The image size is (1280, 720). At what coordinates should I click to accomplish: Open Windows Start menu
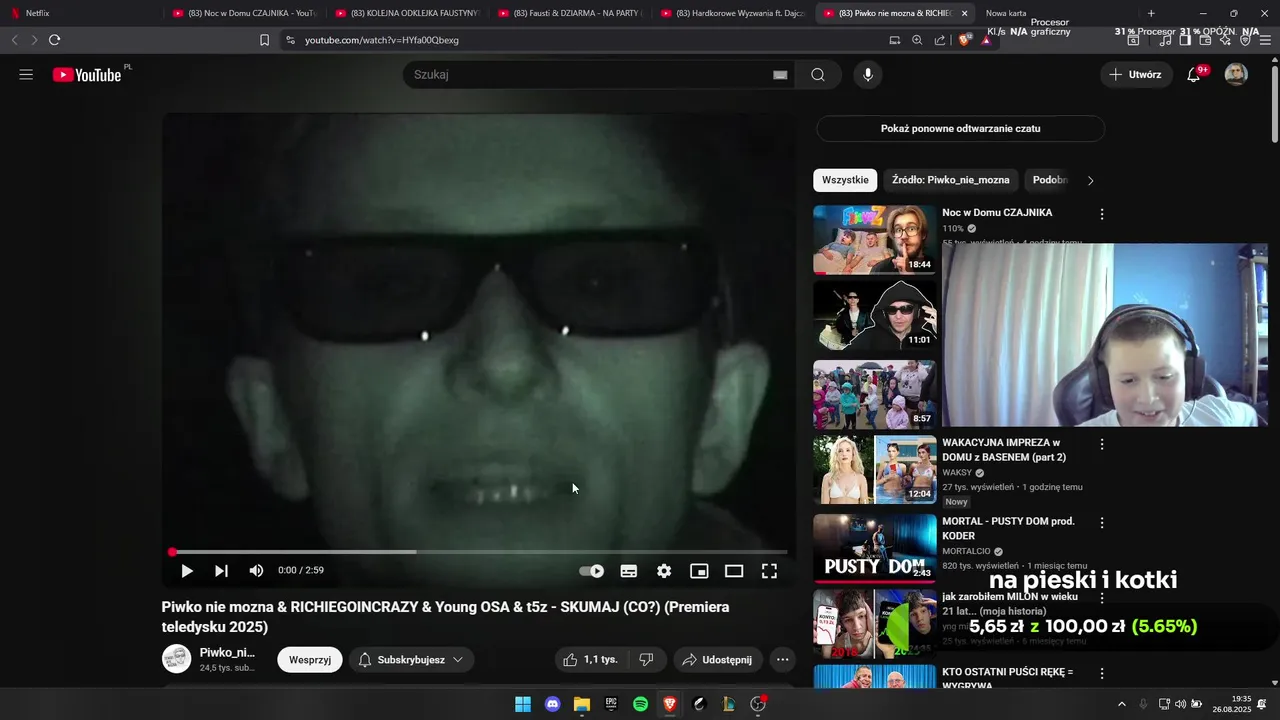(x=523, y=704)
